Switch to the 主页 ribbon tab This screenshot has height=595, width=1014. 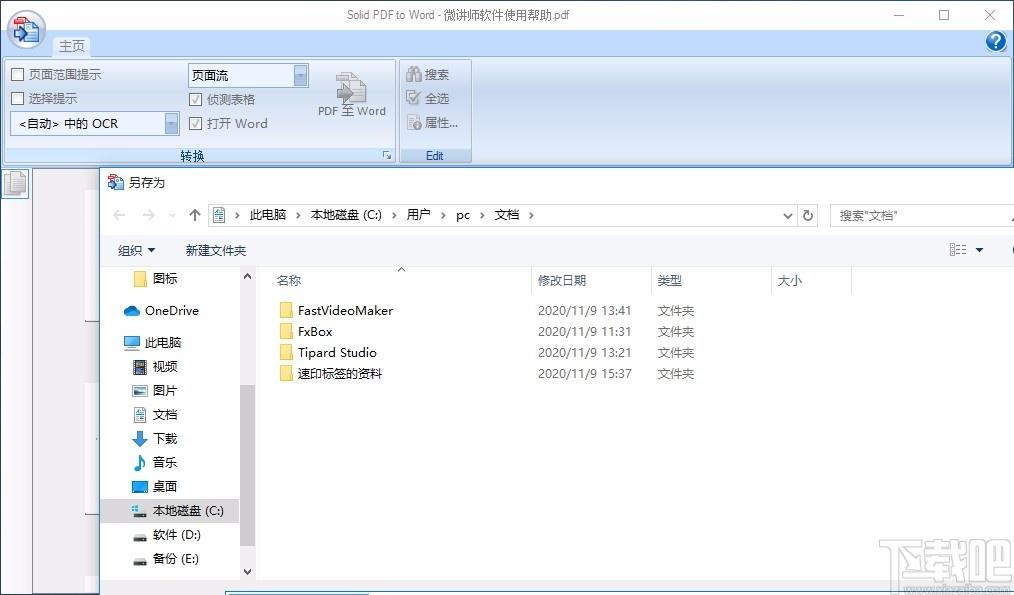coord(72,46)
